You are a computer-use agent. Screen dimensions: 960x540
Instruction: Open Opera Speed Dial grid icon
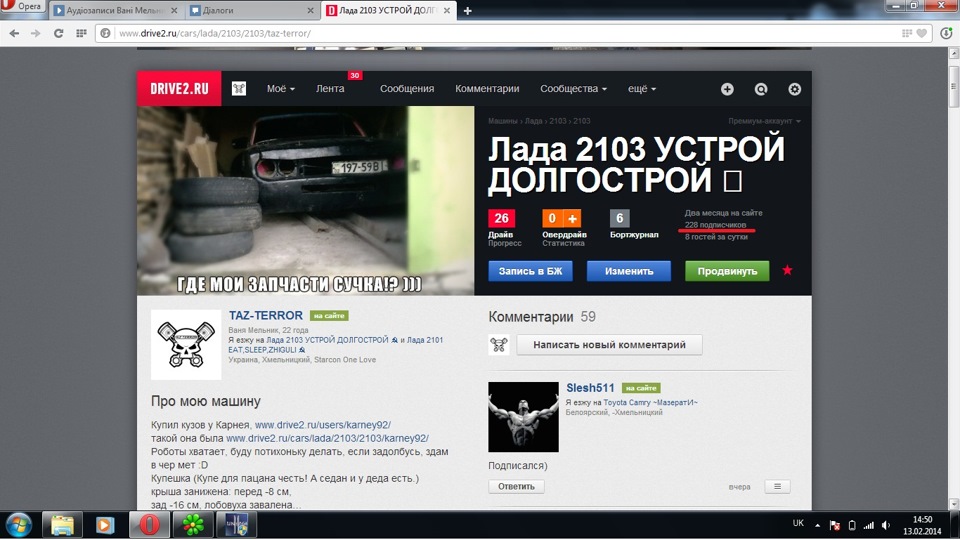81,33
